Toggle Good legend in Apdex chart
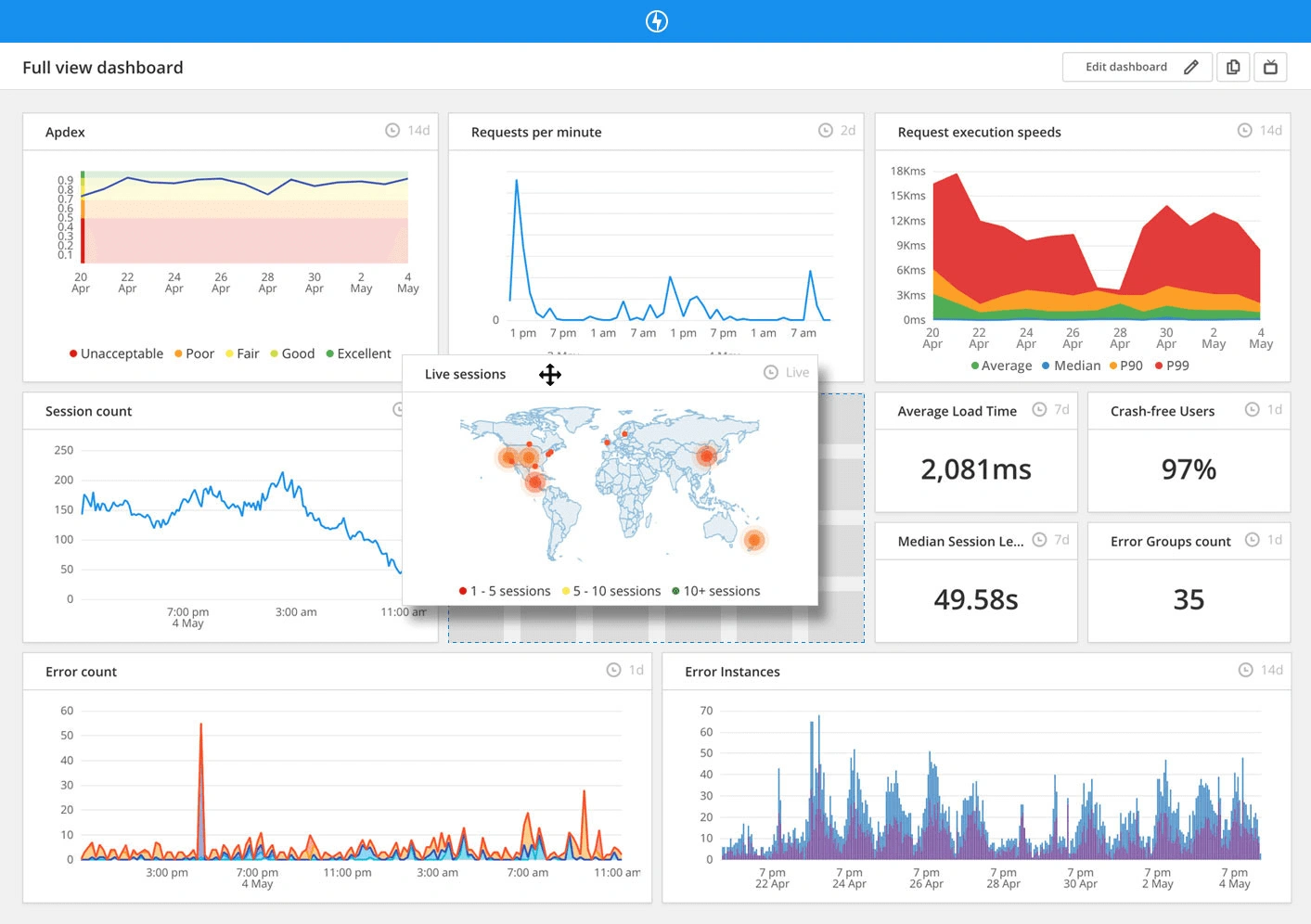 (x=292, y=354)
